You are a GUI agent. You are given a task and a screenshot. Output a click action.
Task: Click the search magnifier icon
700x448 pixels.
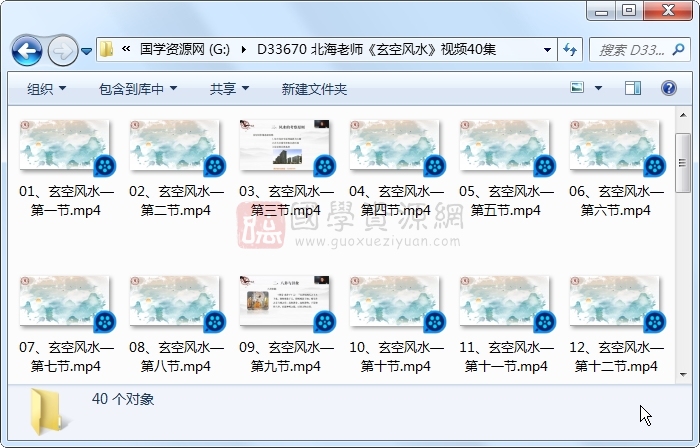tap(679, 49)
